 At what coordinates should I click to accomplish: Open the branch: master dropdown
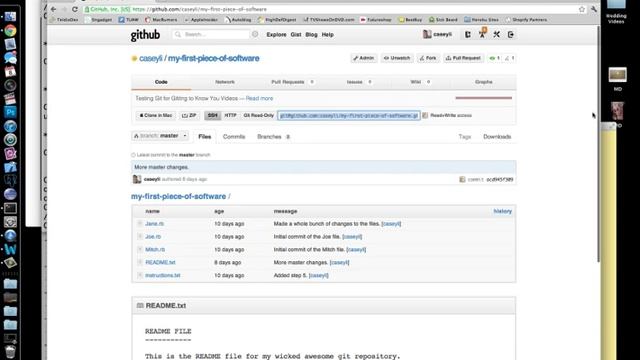coord(160,136)
